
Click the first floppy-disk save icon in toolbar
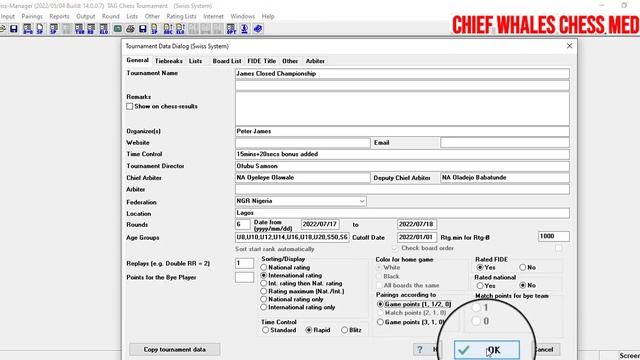[x=14, y=29]
